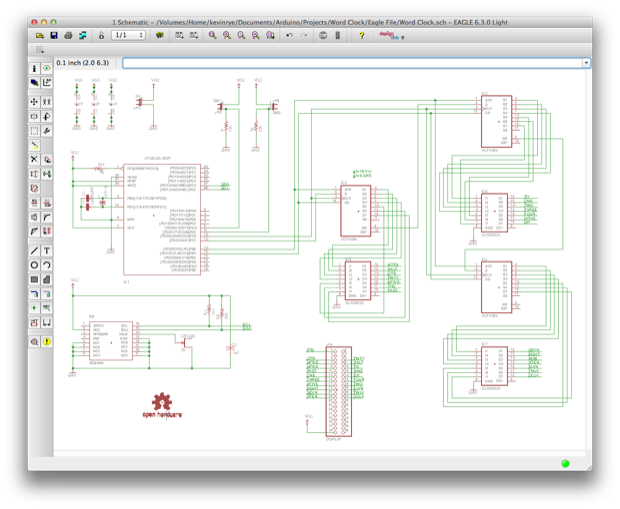620x509 pixels.
Task: Select the Add part tool
Action: 47,160
